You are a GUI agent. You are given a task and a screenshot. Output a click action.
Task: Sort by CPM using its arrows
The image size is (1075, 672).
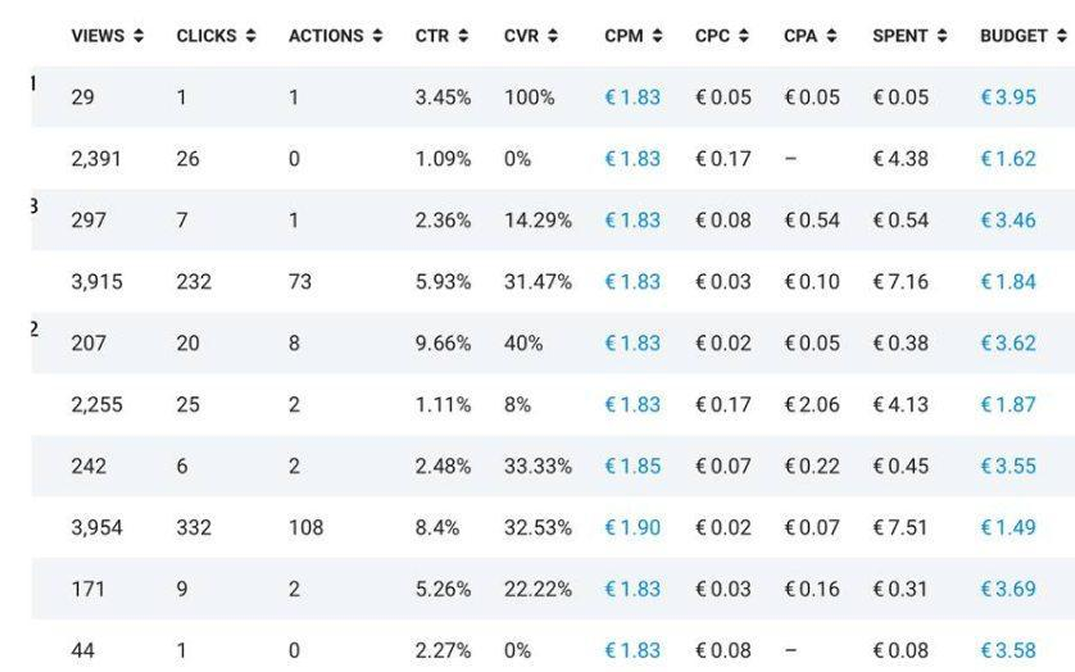(x=657, y=36)
